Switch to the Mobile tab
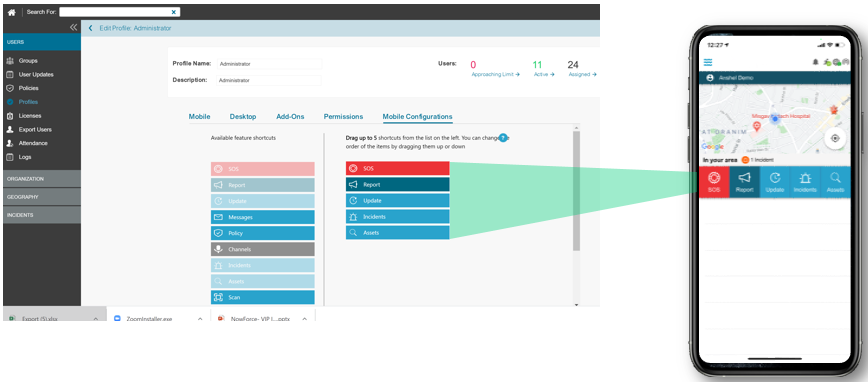 pyautogui.click(x=199, y=117)
